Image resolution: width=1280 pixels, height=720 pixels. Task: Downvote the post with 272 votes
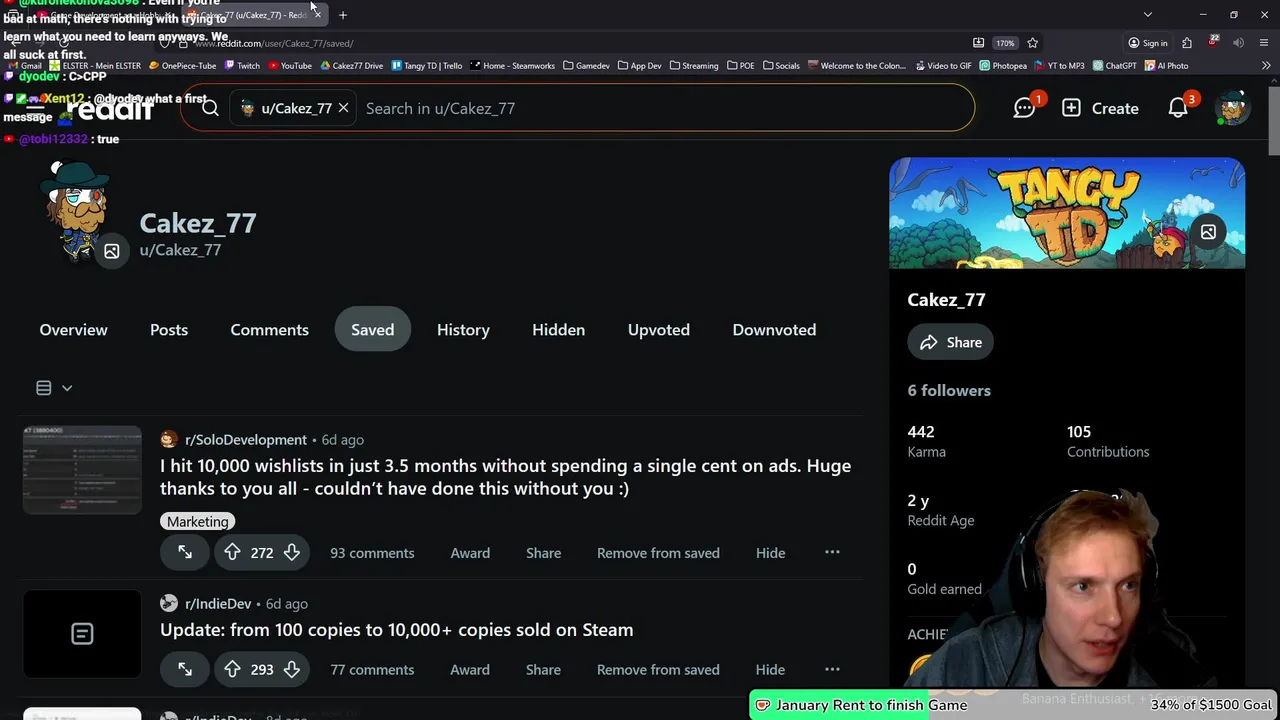point(291,553)
